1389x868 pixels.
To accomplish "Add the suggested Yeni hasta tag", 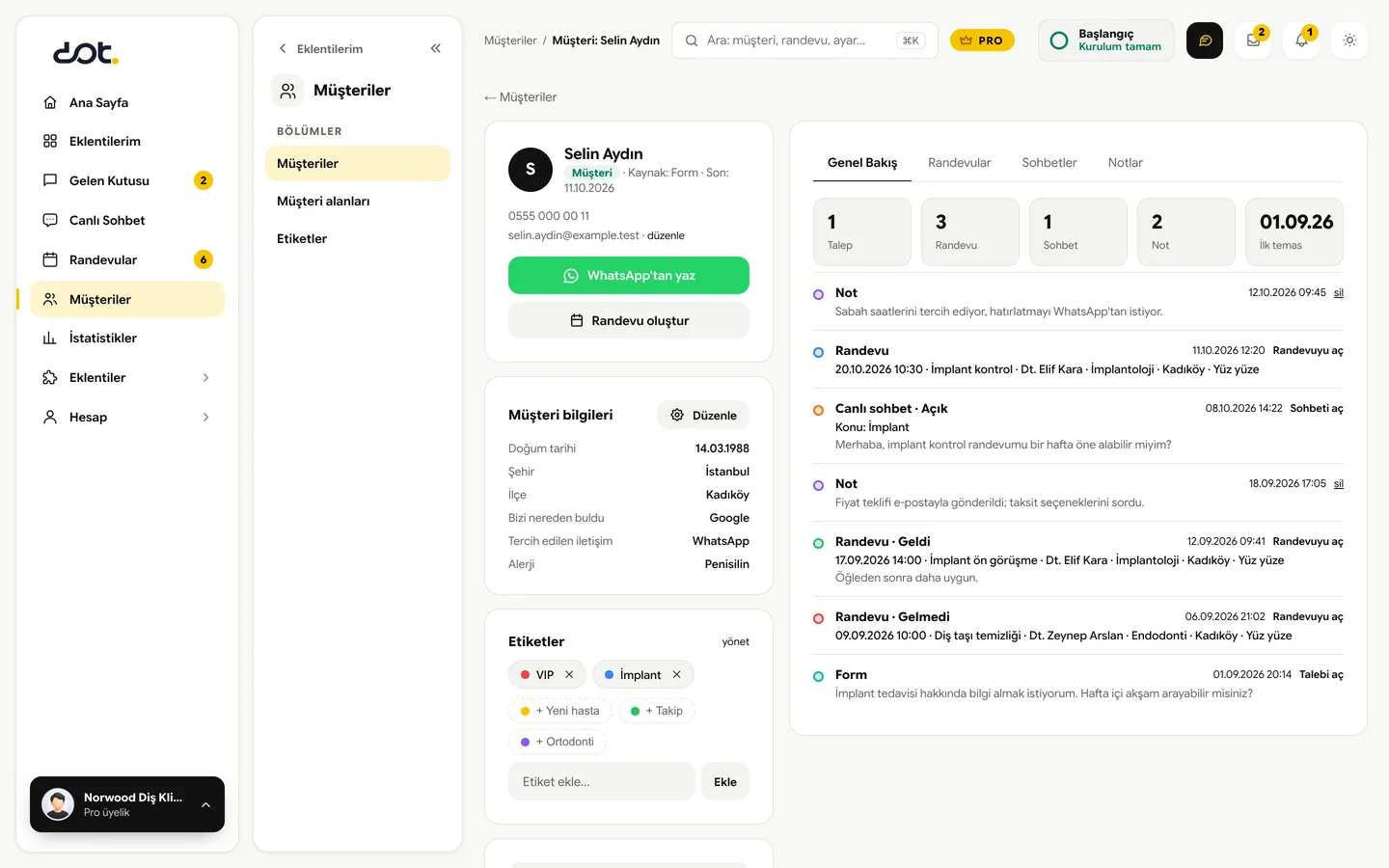I will pos(560,712).
